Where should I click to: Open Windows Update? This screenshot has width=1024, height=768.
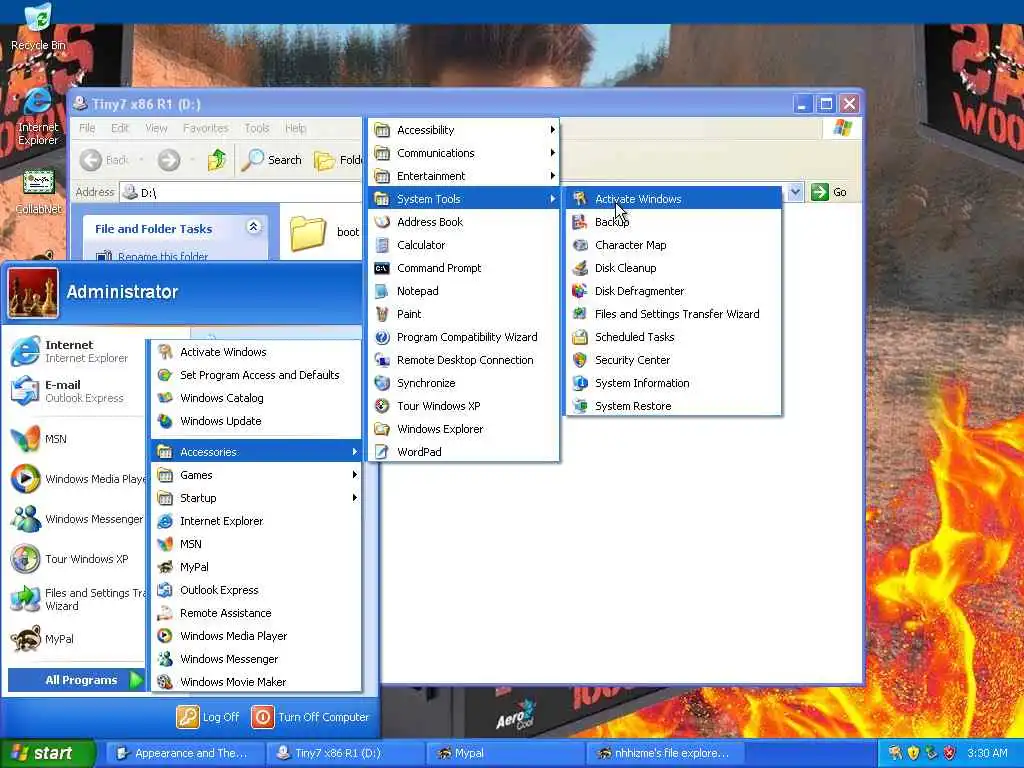(x=256, y=421)
